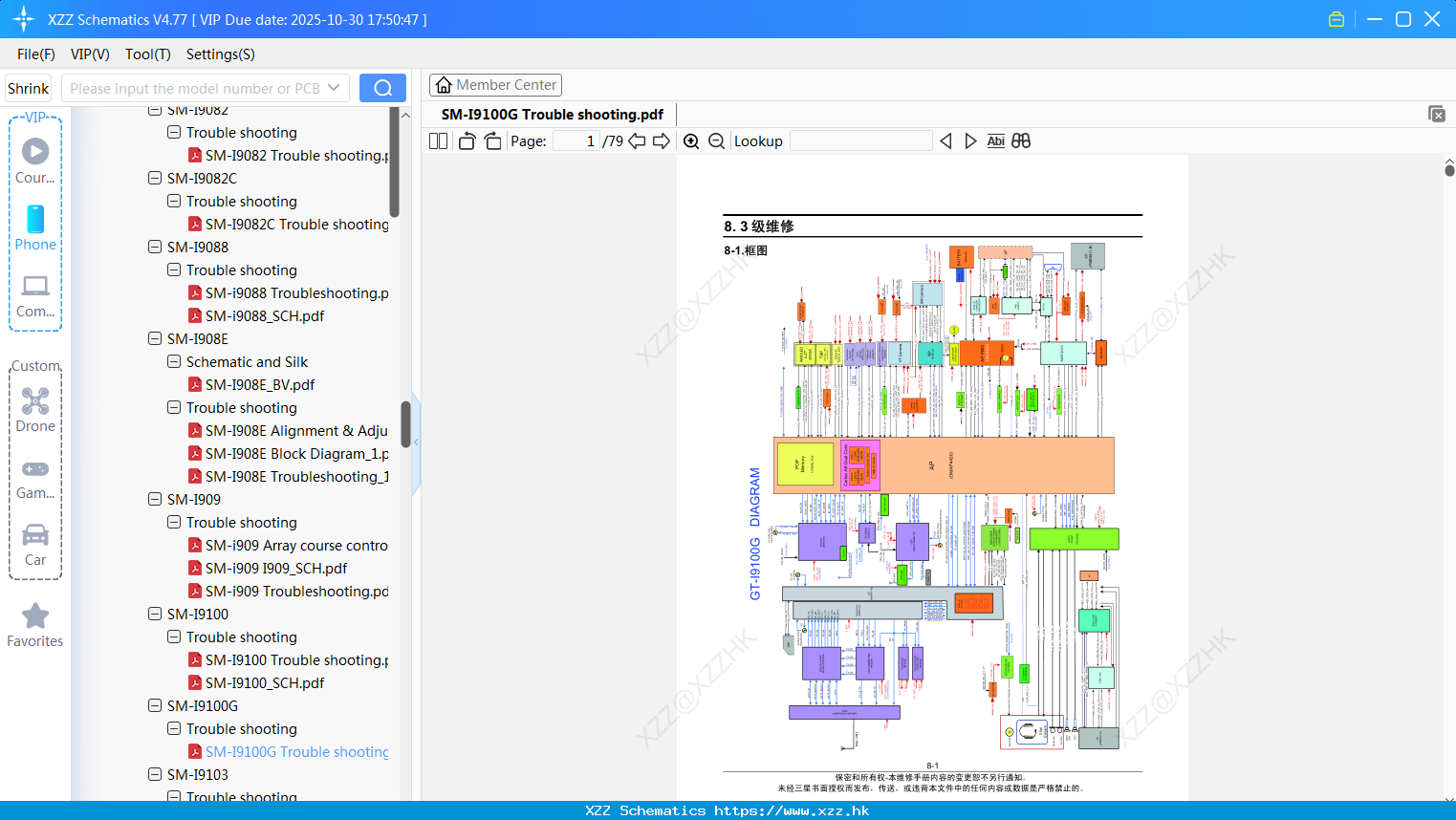Select Game console category

tap(35, 479)
